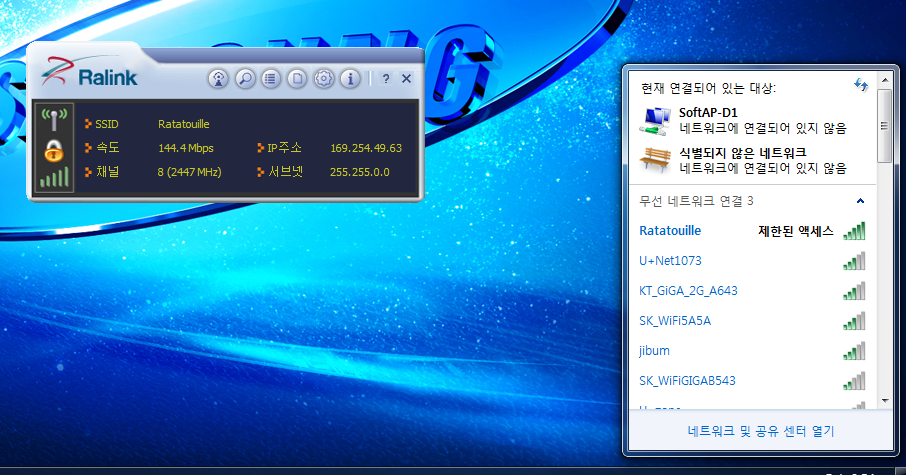Select the SoftAP-D1 connection entry
The height and width of the screenshot is (475, 906).
point(752,120)
